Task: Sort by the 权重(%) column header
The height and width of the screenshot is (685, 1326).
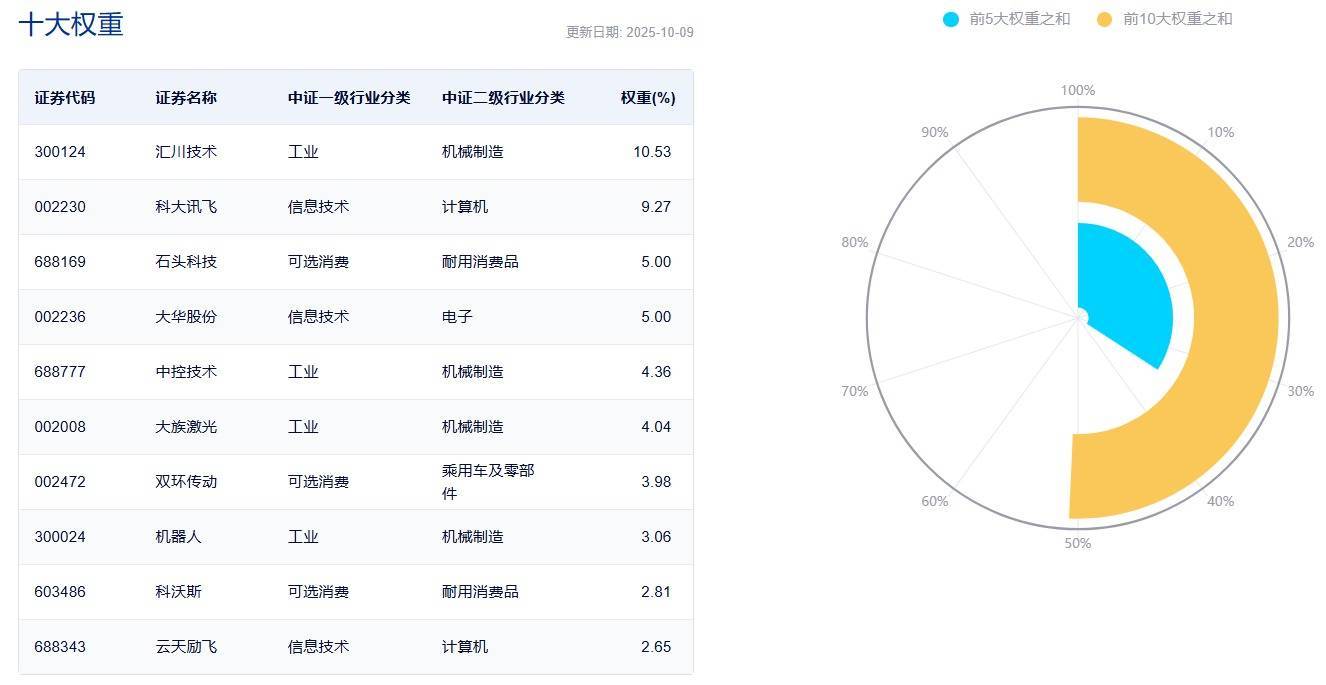Action: [647, 98]
